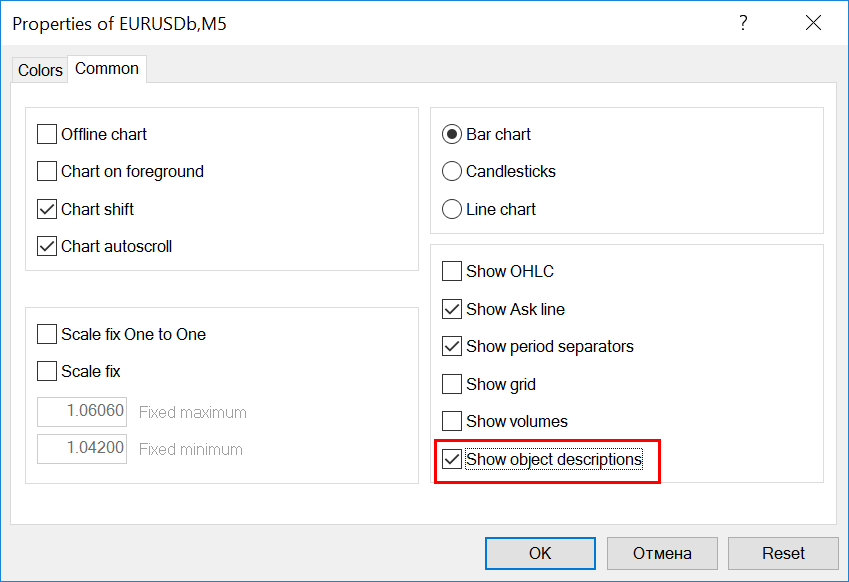Enable Show OHLC checkbox
Viewport: 849px width, 582px height.
452,271
